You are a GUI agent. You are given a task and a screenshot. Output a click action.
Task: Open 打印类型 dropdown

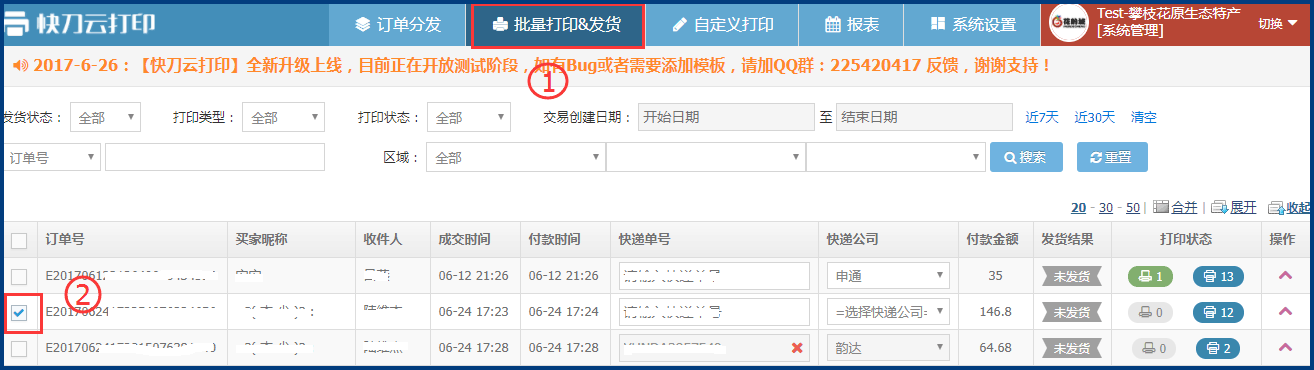click(x=284, y=117)
